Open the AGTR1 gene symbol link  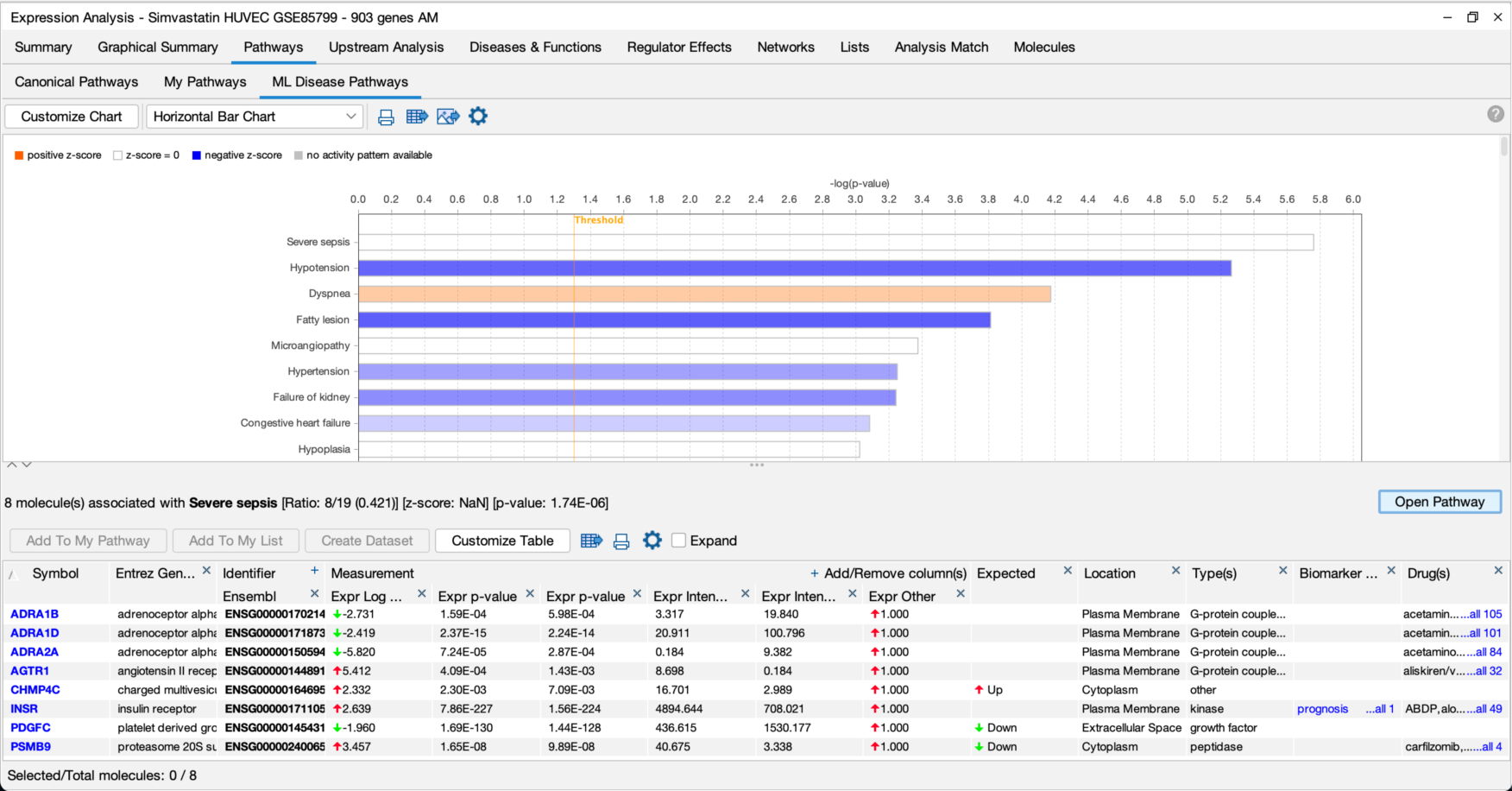coord(30,671)
